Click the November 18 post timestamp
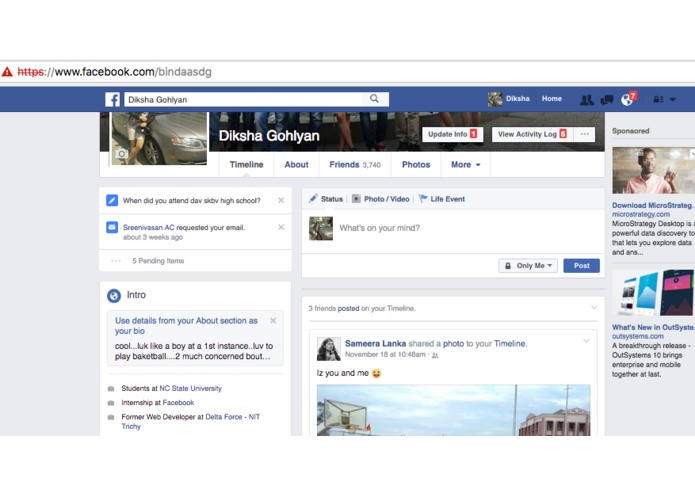This screenshot has width=695, height=494. pyautogui.click(x=385, y=354)
